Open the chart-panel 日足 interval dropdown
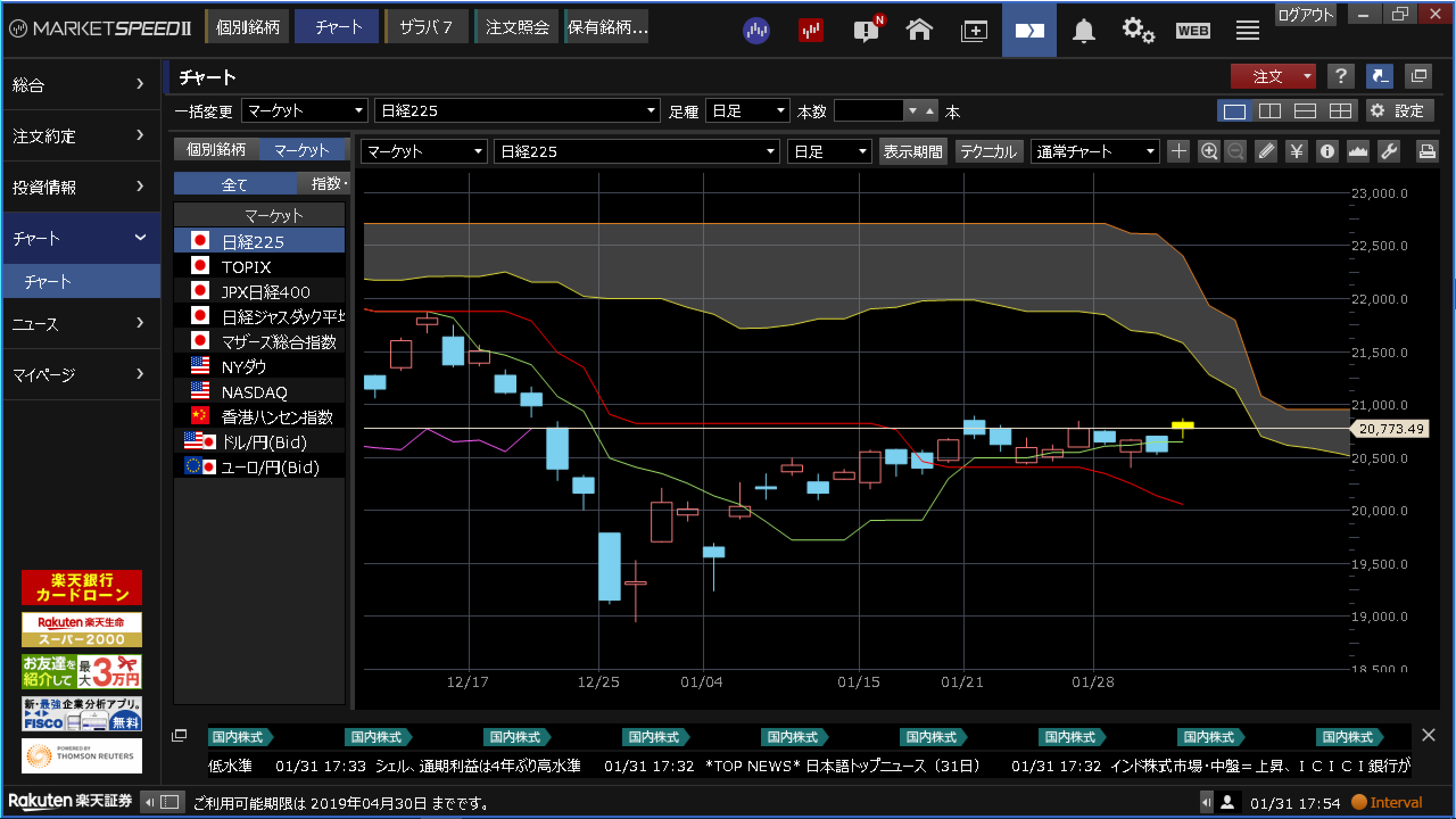Image resolution: width=1456 pixels, height=819 pixels. click(x=829, y=151)
